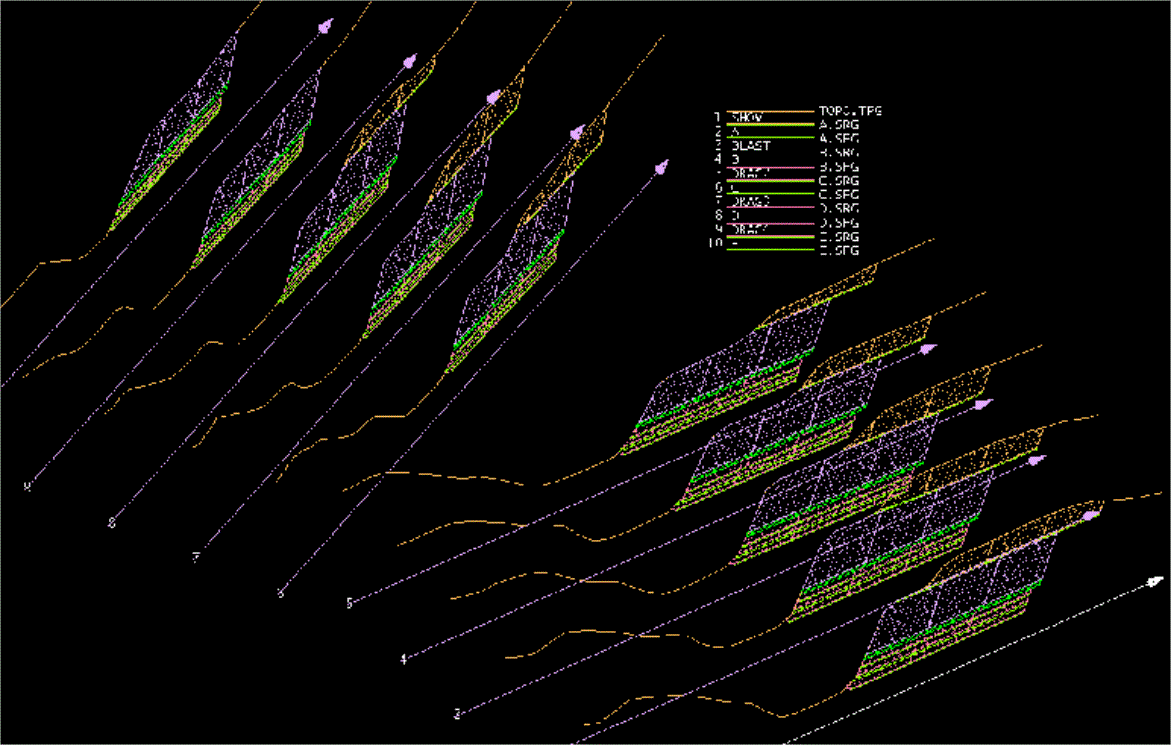The height and width of the screenshot is (745, 1171).
Task: Select the section number label 8
Action: [x=112, y=523]
